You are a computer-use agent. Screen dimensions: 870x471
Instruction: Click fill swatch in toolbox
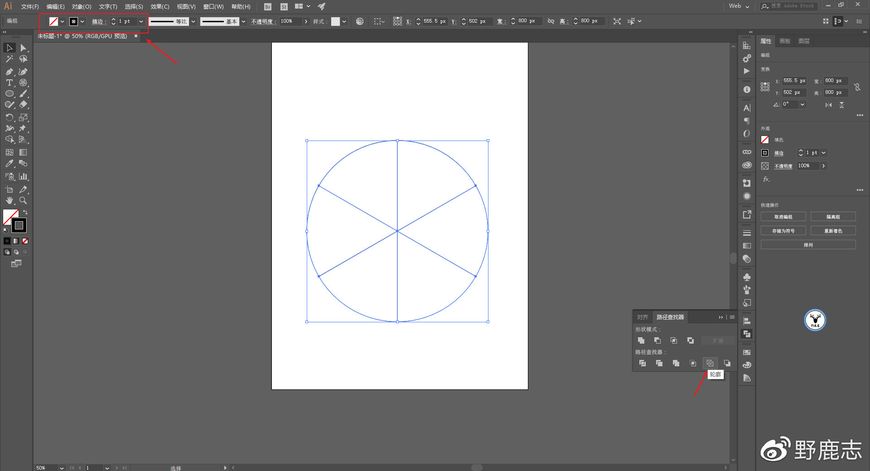click(x=9, y=216)
